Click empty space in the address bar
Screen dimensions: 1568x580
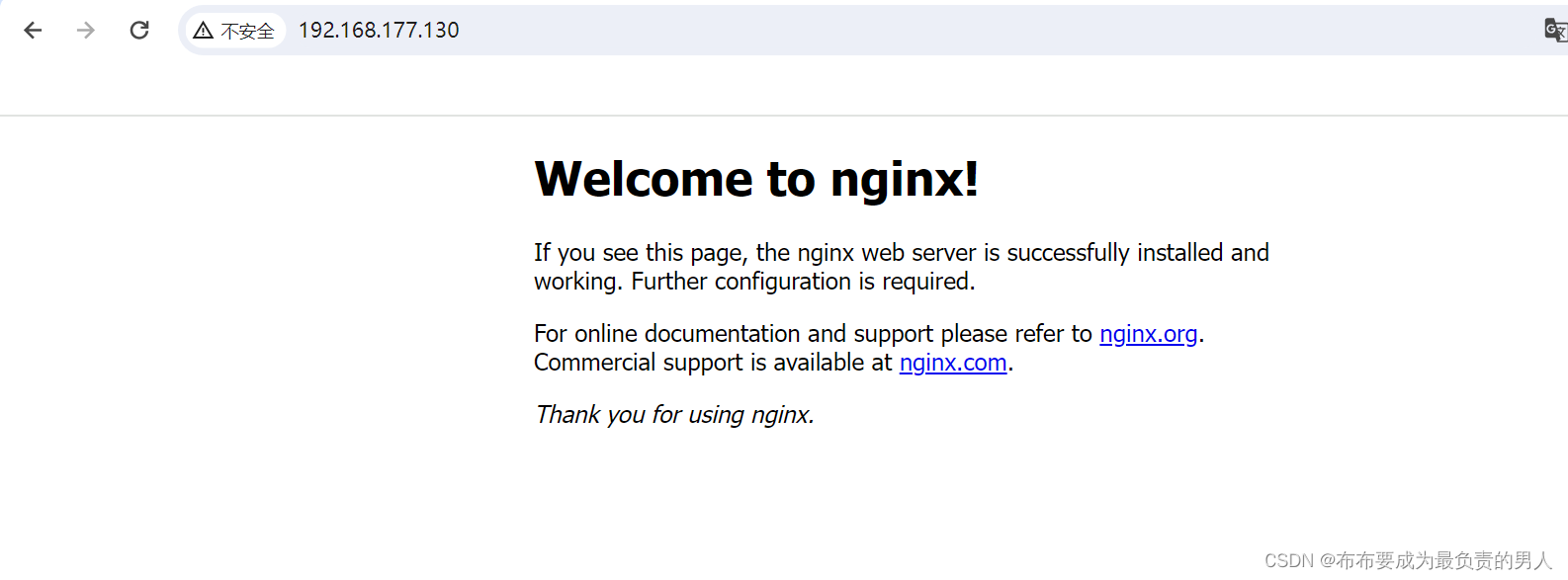(989, 31)
